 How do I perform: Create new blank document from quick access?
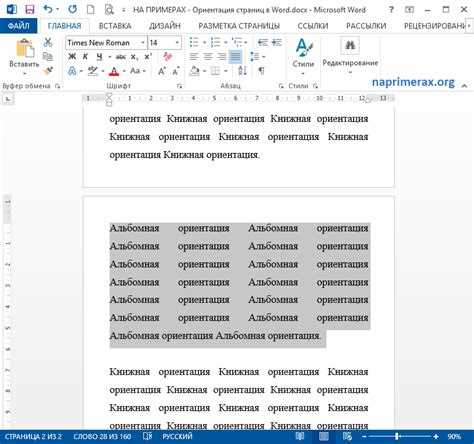pyautogui.click(x=90, y=9)
